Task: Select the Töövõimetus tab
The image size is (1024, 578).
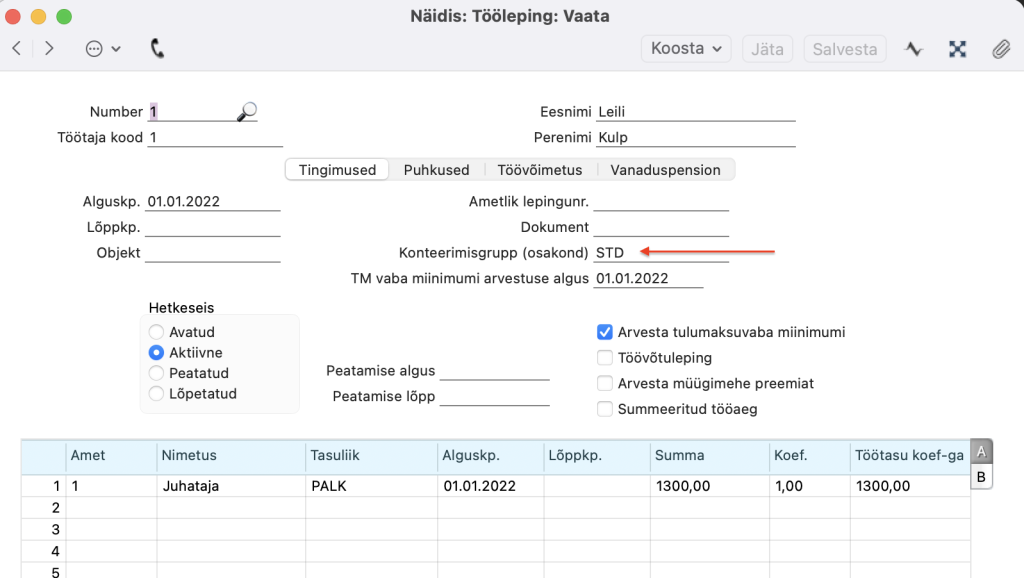Action: (x=540, y=170)
